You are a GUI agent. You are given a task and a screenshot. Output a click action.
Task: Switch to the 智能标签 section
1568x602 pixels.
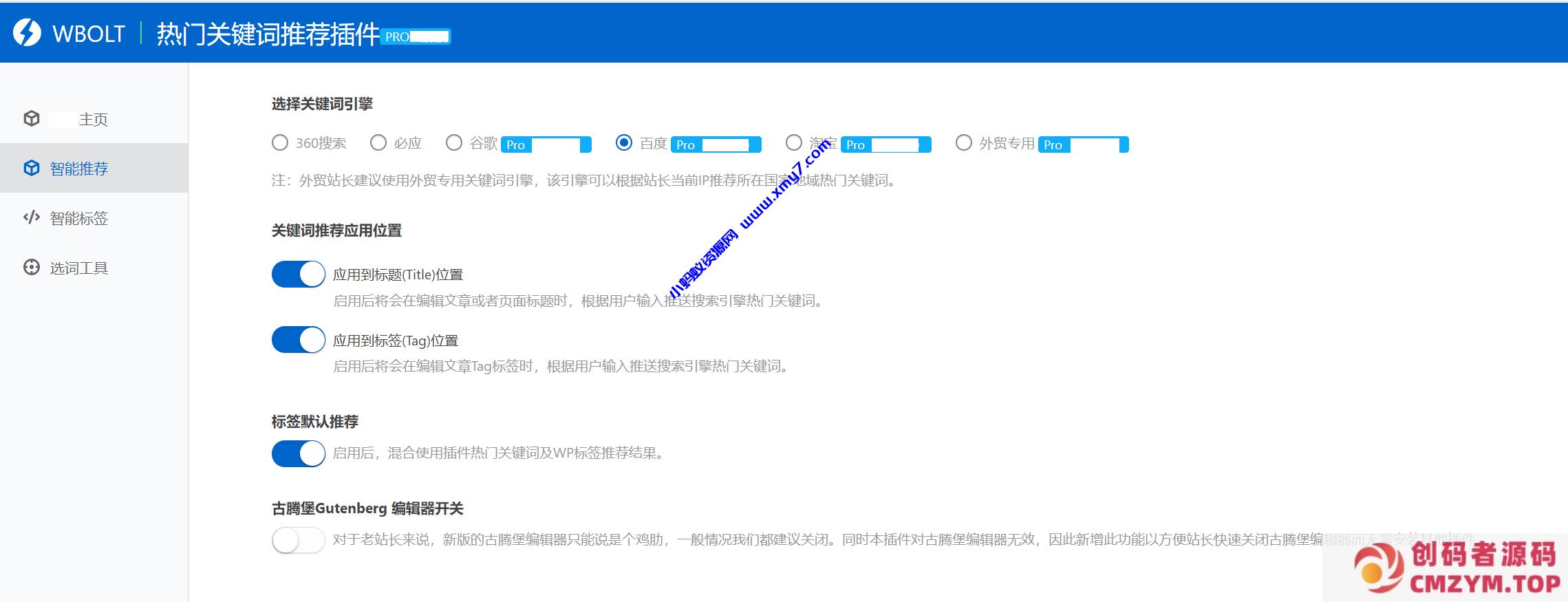pyautogui.click(x=78, y=219)
